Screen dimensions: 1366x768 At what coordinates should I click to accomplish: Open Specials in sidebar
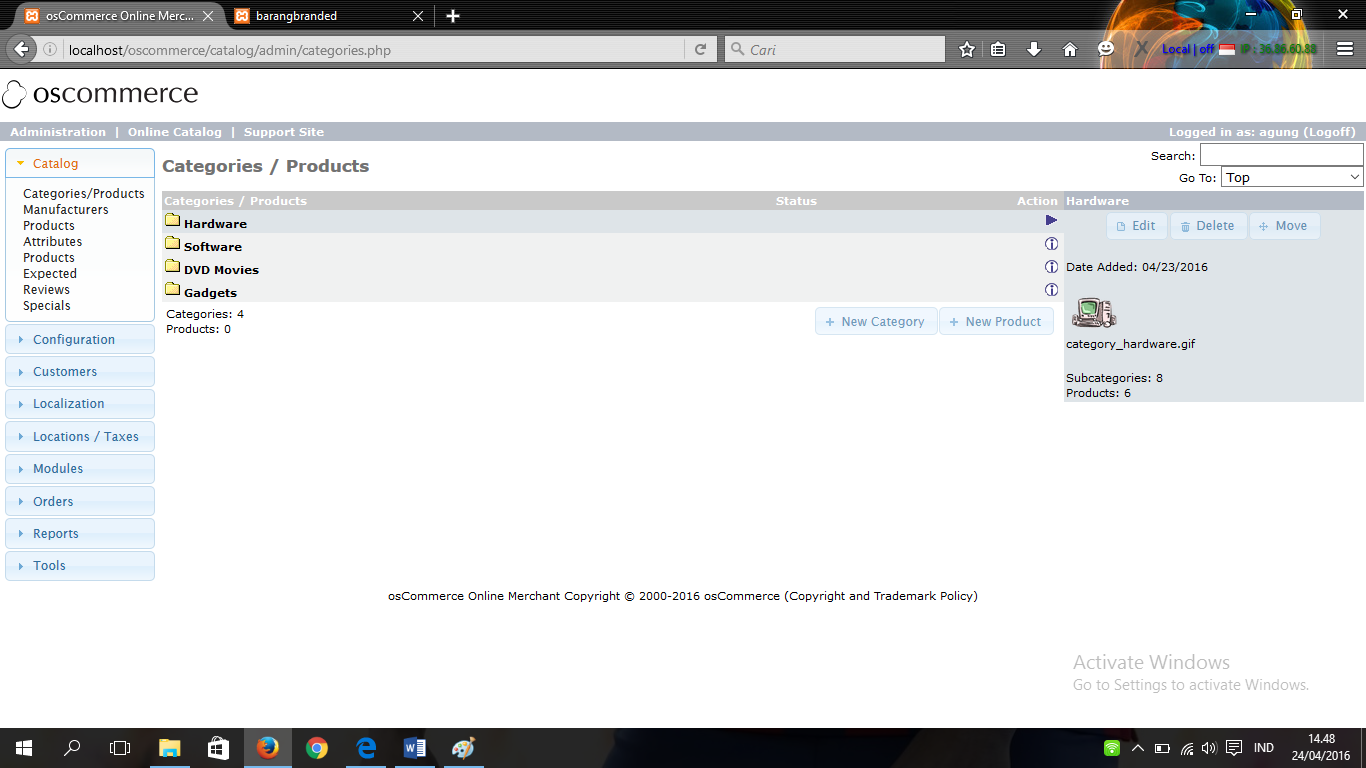tap(47, 306)
